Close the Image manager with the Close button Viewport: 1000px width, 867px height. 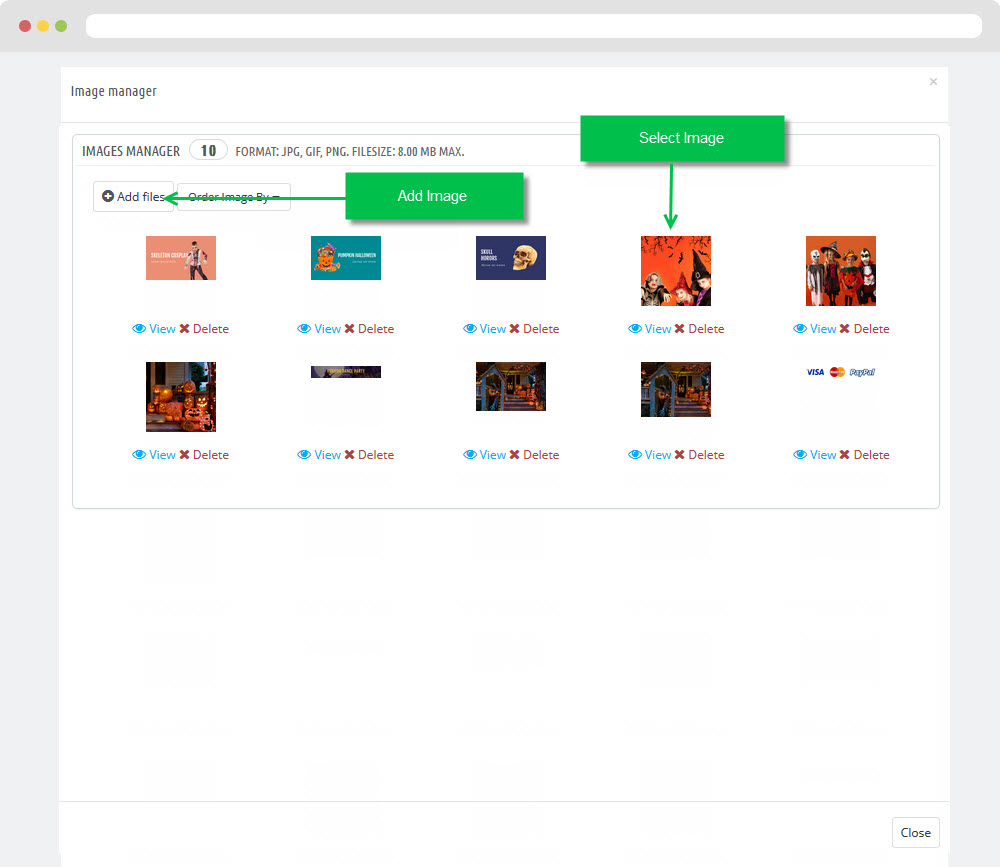point(915,833)
